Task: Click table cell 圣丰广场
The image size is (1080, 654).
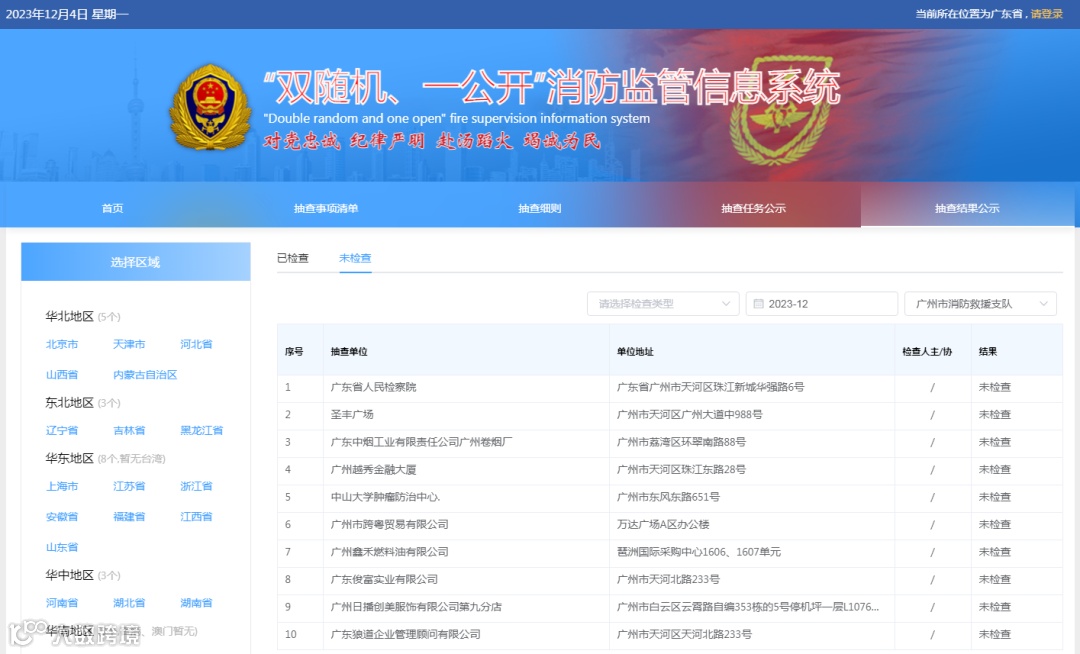Action: click(352, 414)
